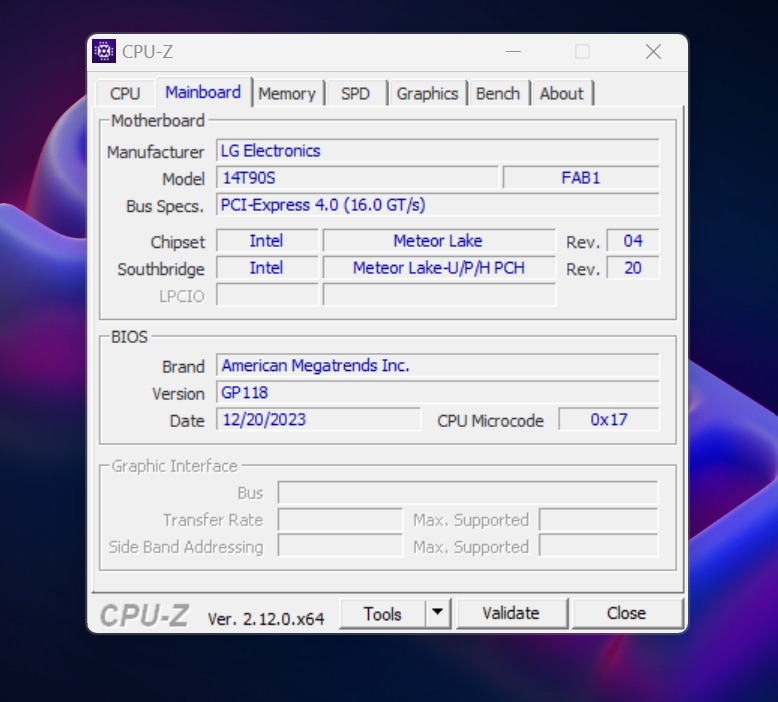Screen dimensions: 778x702
Task: Minimize the CPU-Z window
Action: 513,52
